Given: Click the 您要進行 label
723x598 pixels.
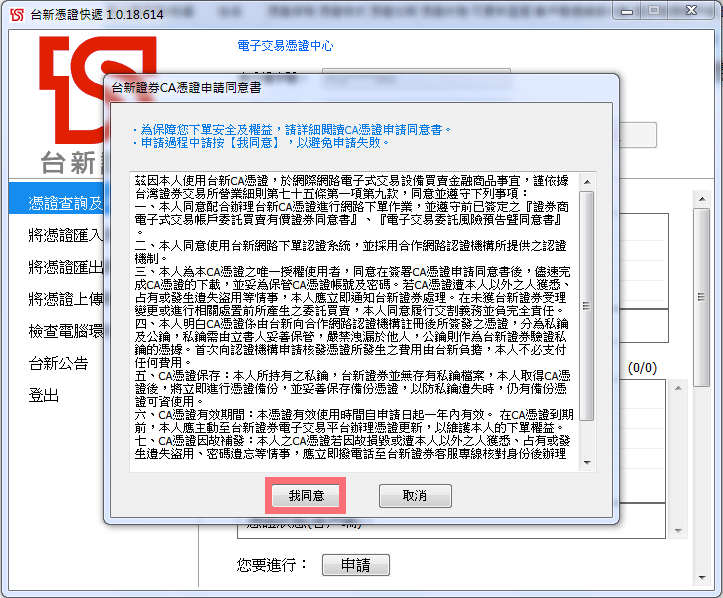Looking at the screenshot, I should pos(272,565).
